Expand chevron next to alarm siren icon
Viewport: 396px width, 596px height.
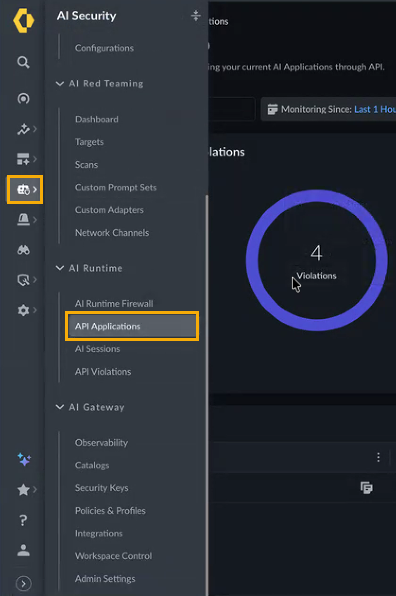click(35, 219)
